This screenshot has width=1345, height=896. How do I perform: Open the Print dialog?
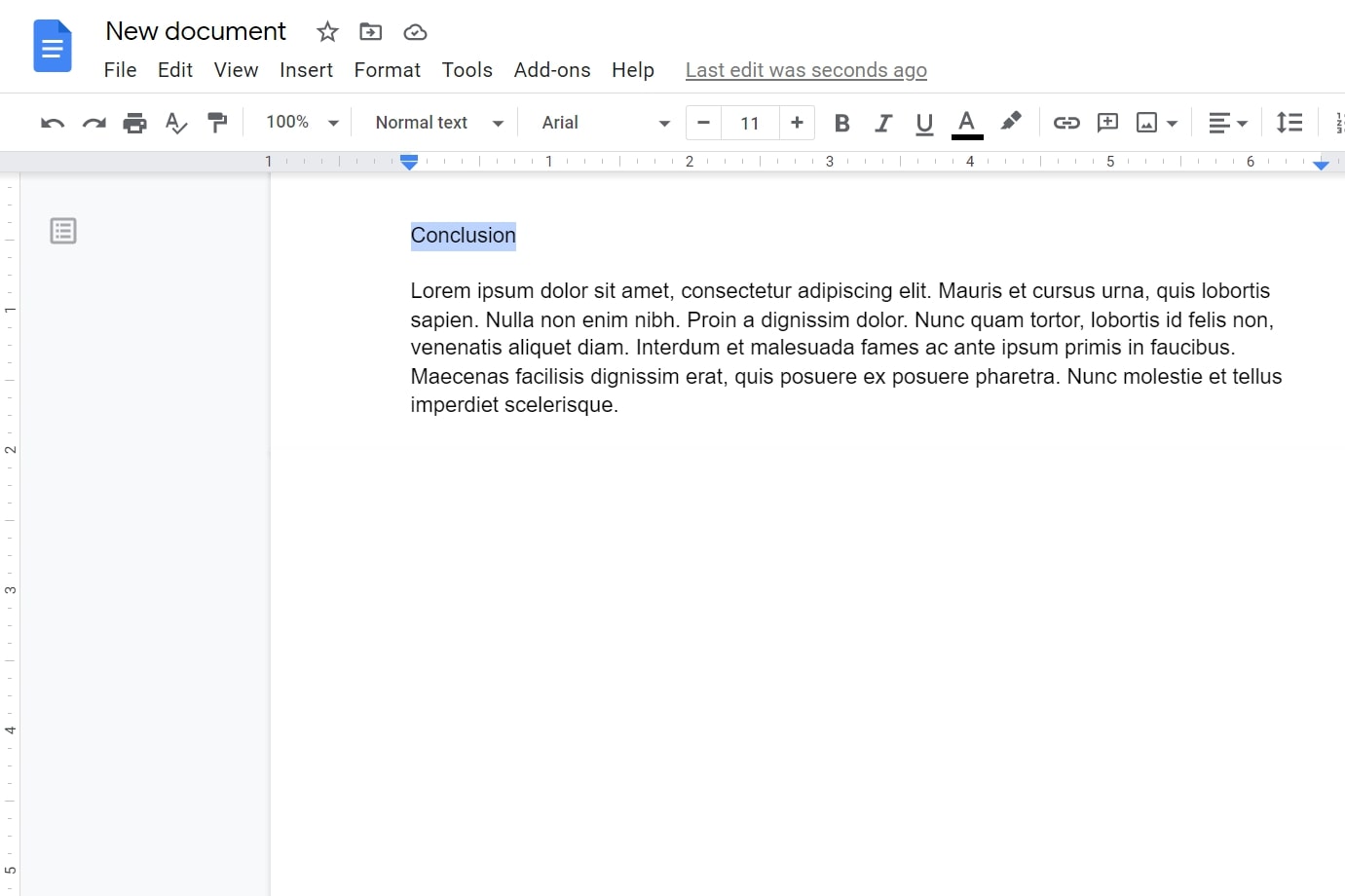pos(134,123)
